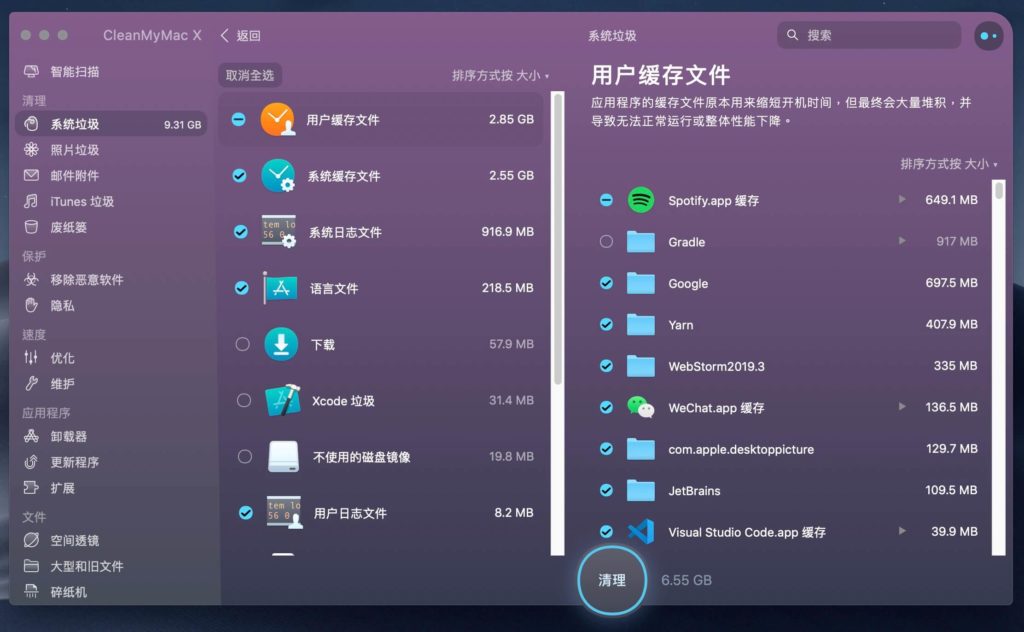Uncheck the 系统日志文件 checkbox

coord(241,232)
